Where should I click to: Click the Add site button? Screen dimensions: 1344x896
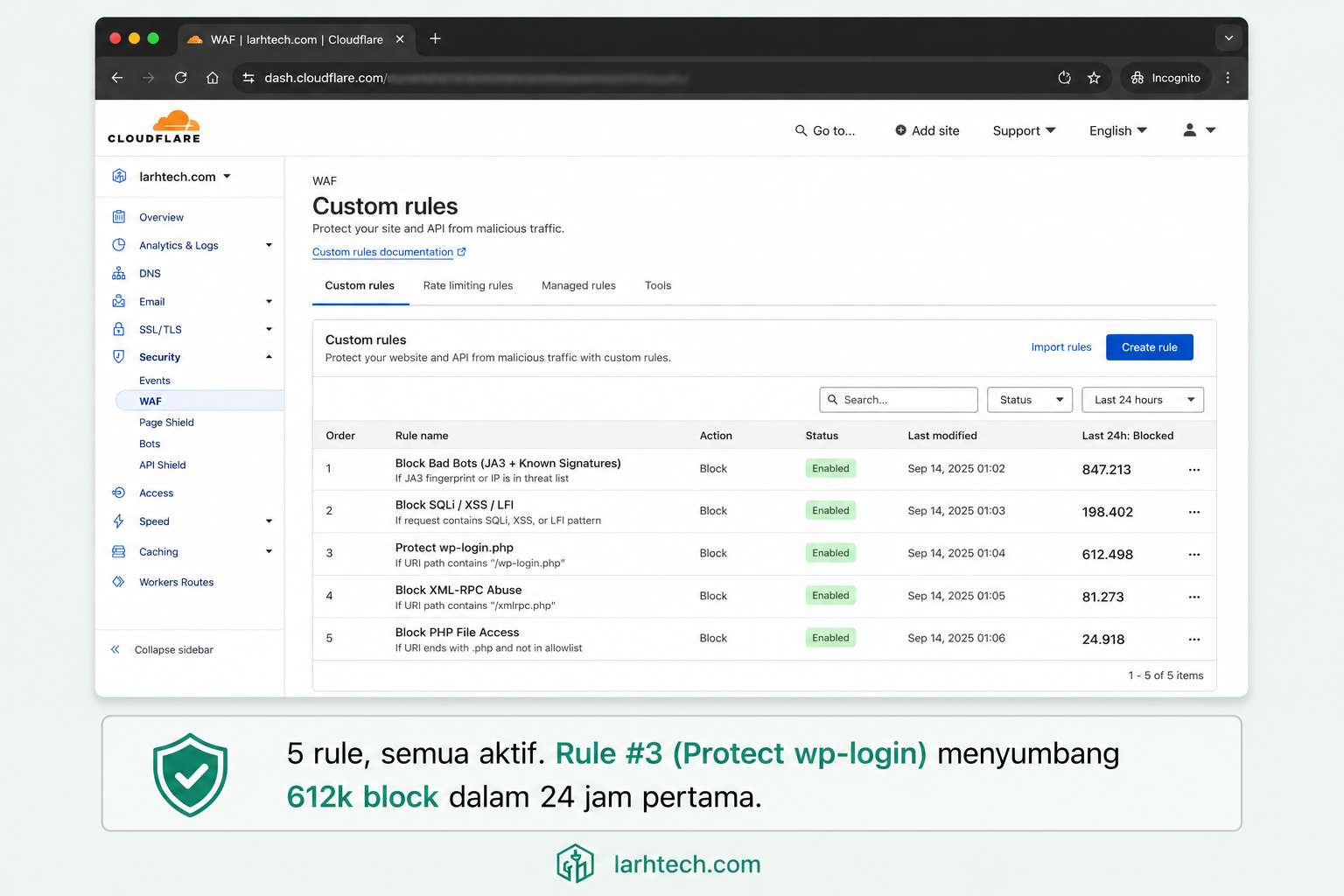pos(927,130)
